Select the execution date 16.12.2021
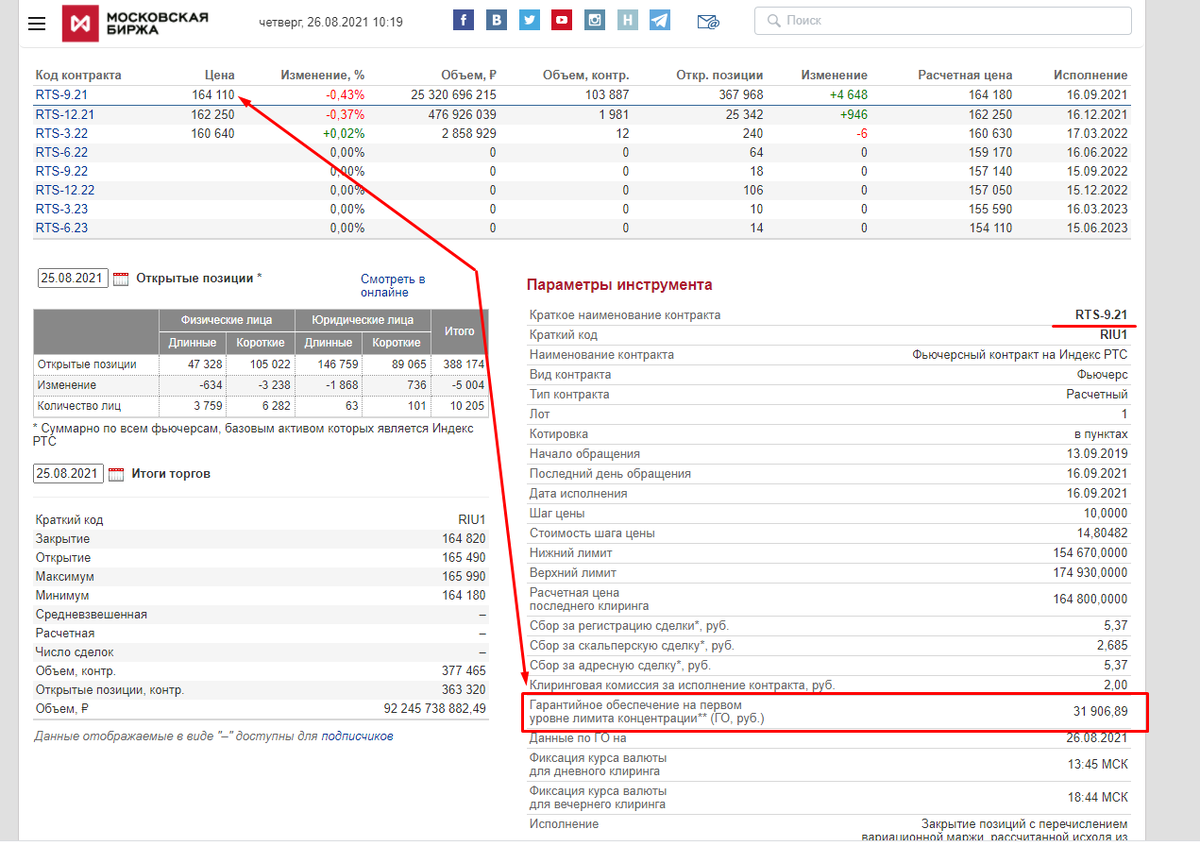The width and height of the screenshot is (1200, 846). pos(1097,114)
